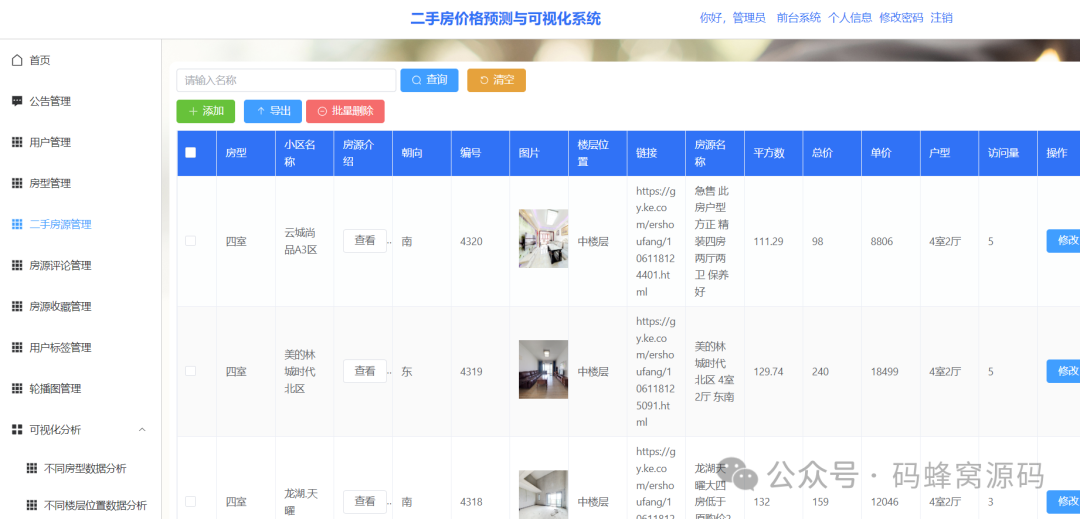Click the refresh icon in the 清空 button
This screenshot has width=1080, height=519.
click(484, 80)
